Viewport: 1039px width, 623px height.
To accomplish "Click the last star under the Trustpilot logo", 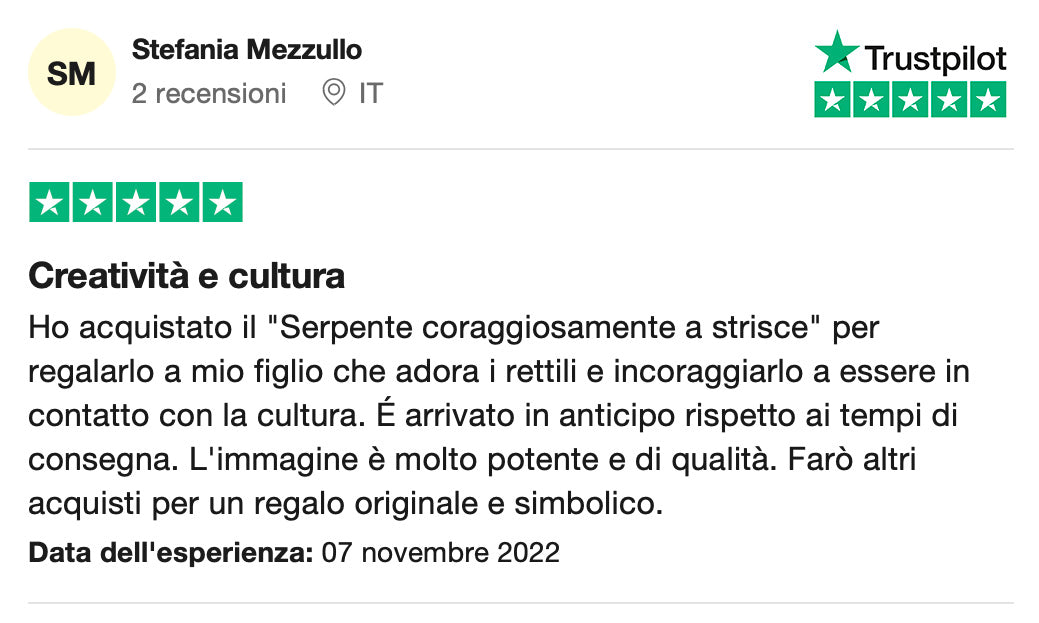I will (x=988, y=100).
